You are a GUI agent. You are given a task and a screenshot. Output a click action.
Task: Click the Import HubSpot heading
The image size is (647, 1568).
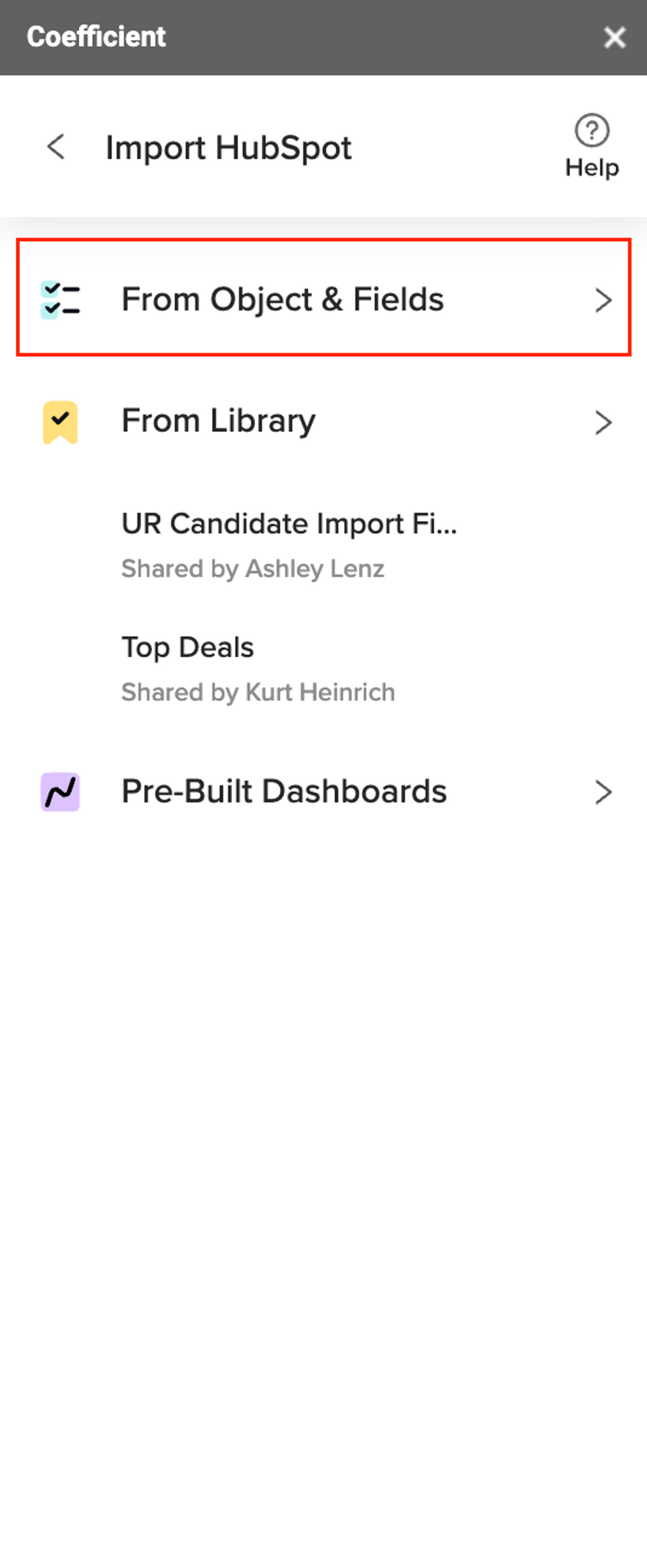tap(228, 148)
